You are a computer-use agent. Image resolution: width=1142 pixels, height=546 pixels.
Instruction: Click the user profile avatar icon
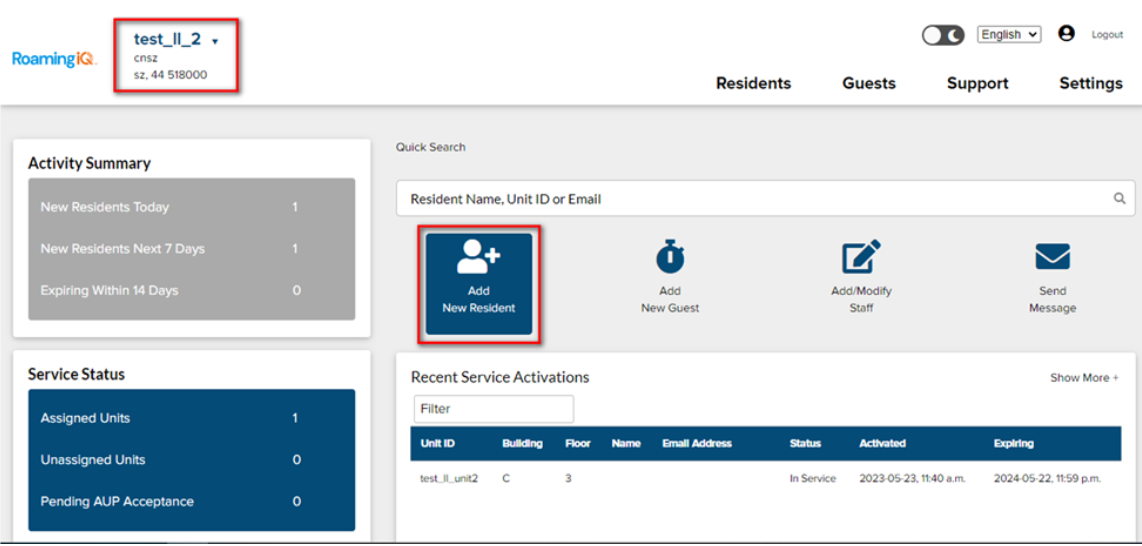pos(1066,34)
